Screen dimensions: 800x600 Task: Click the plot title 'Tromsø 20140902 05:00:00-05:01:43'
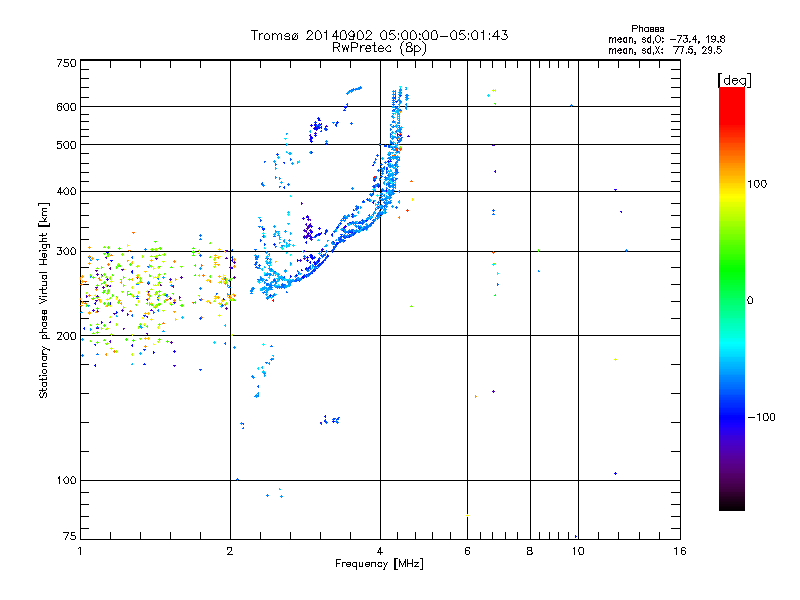tap(379, 35)
